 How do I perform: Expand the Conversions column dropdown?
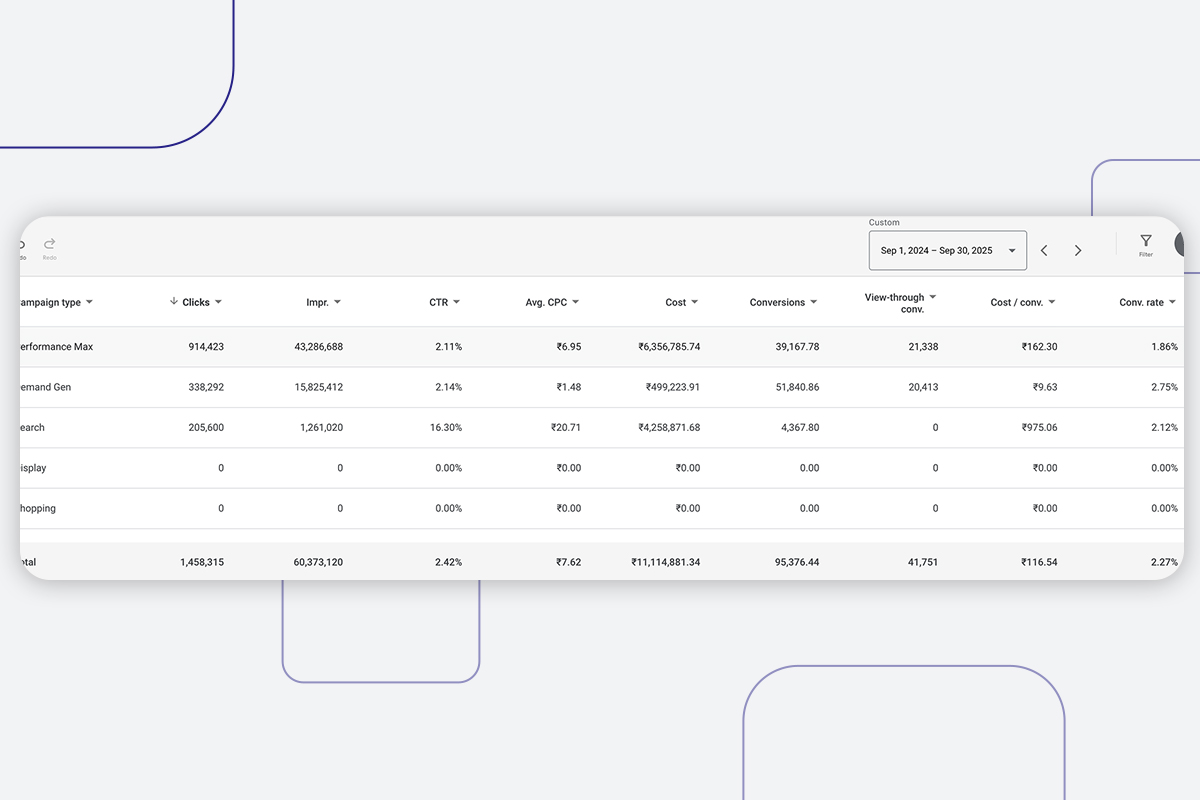pos(814,303)
